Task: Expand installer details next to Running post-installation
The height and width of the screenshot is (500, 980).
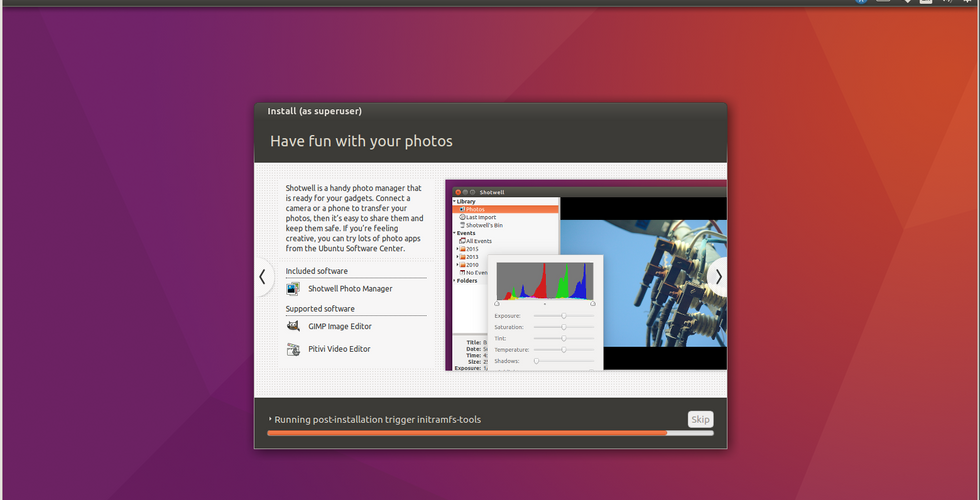Action: point(270,419)
